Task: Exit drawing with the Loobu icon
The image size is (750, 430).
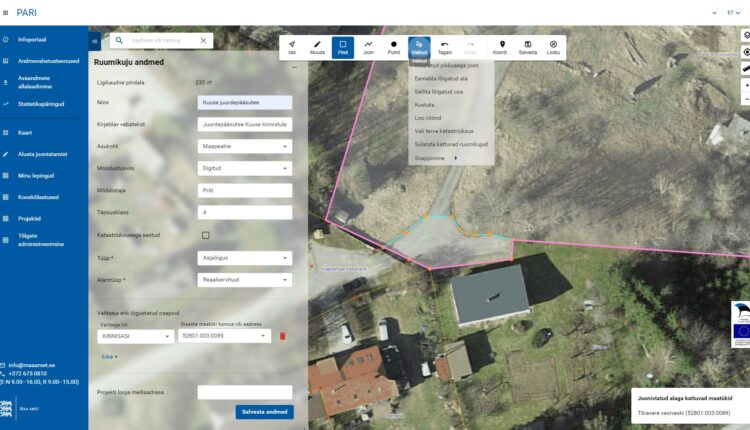Action: click(553, 47)
